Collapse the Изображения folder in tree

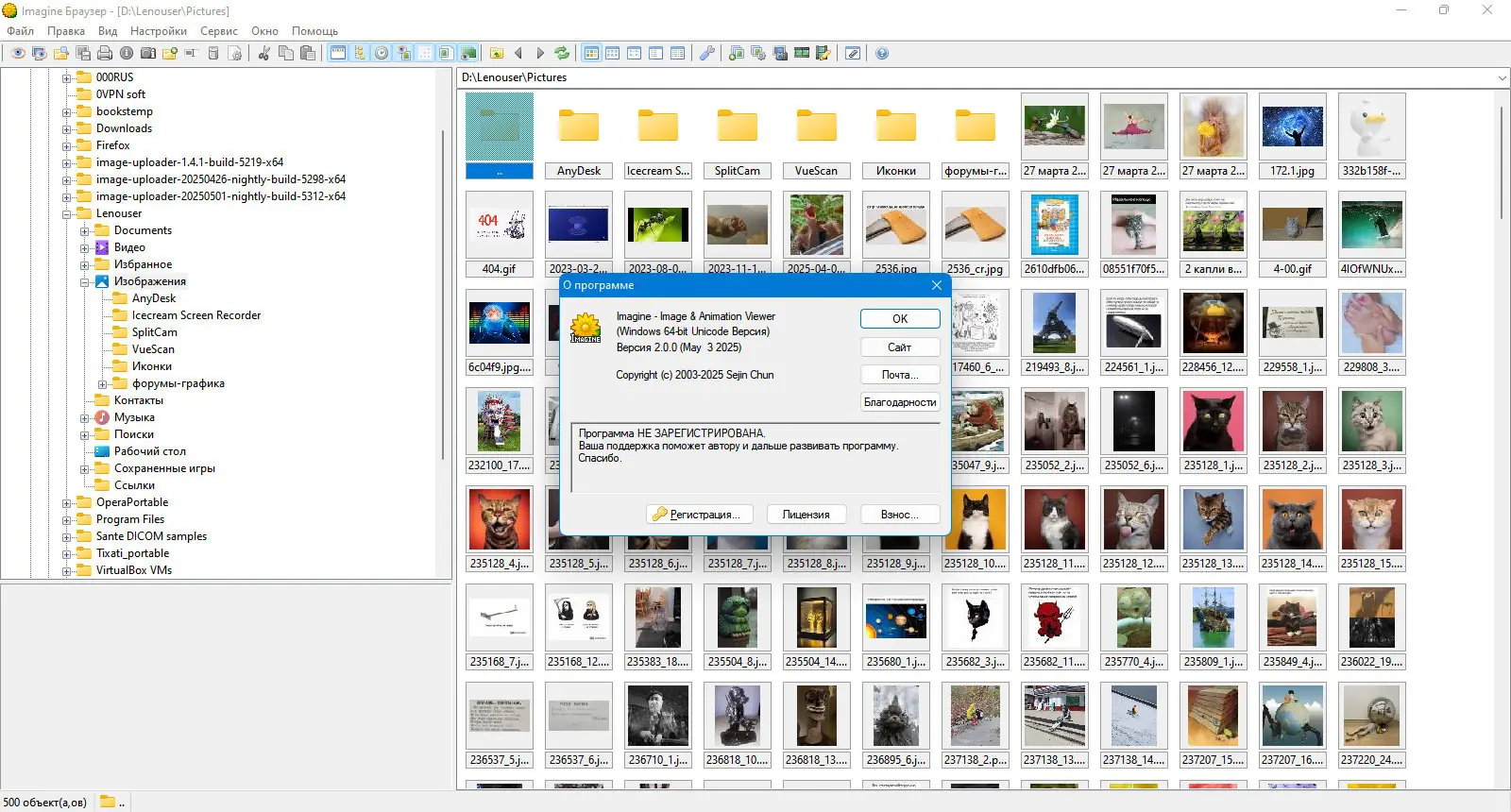coord(85,282)
